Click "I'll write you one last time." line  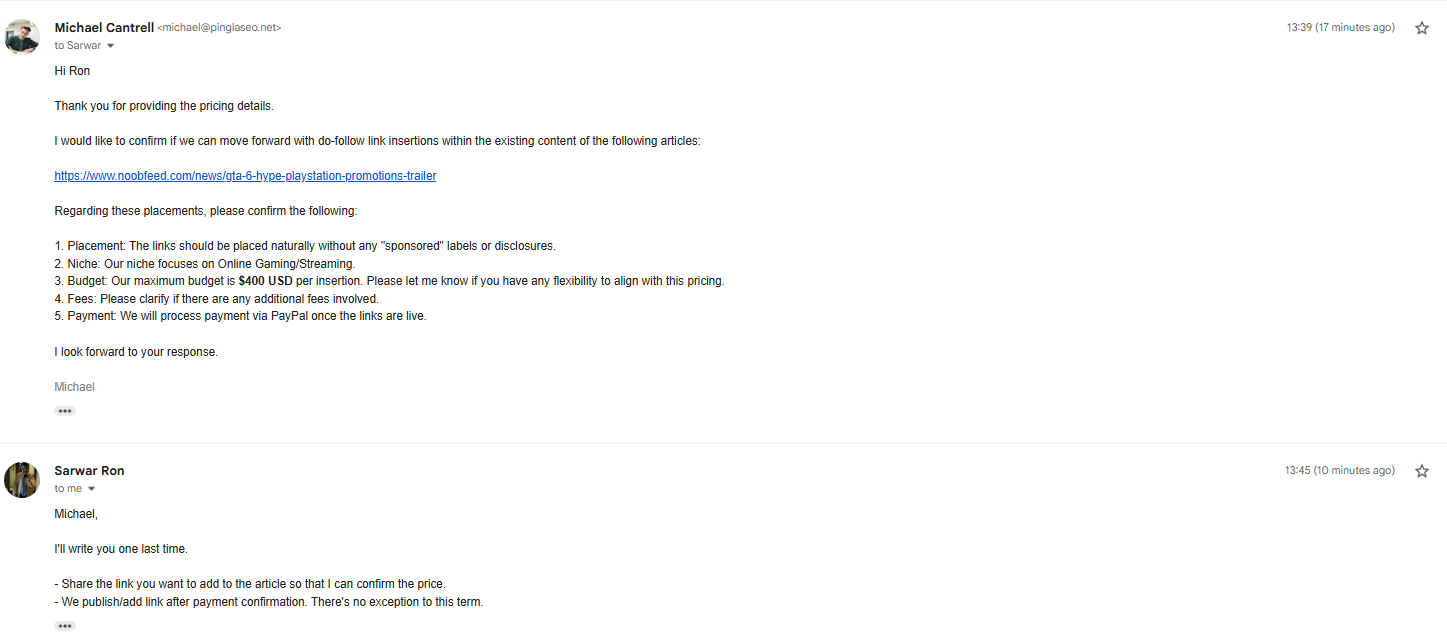click(x=121, y=549)
